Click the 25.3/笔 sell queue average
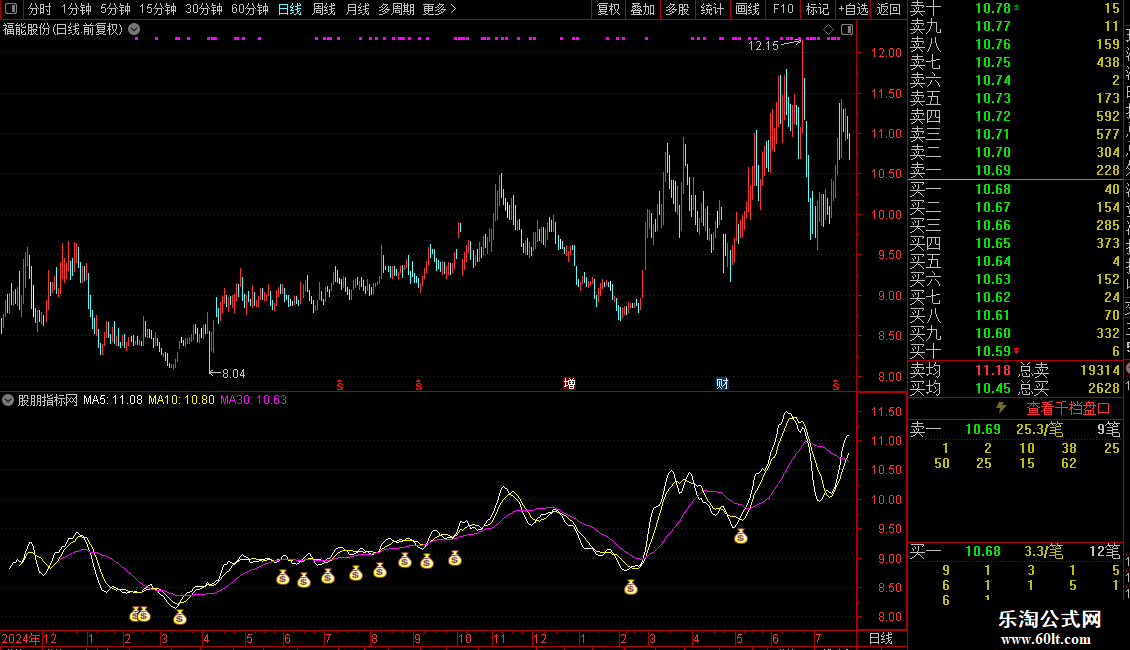Screen dimensions: 1130x650 coord(1039,429)
